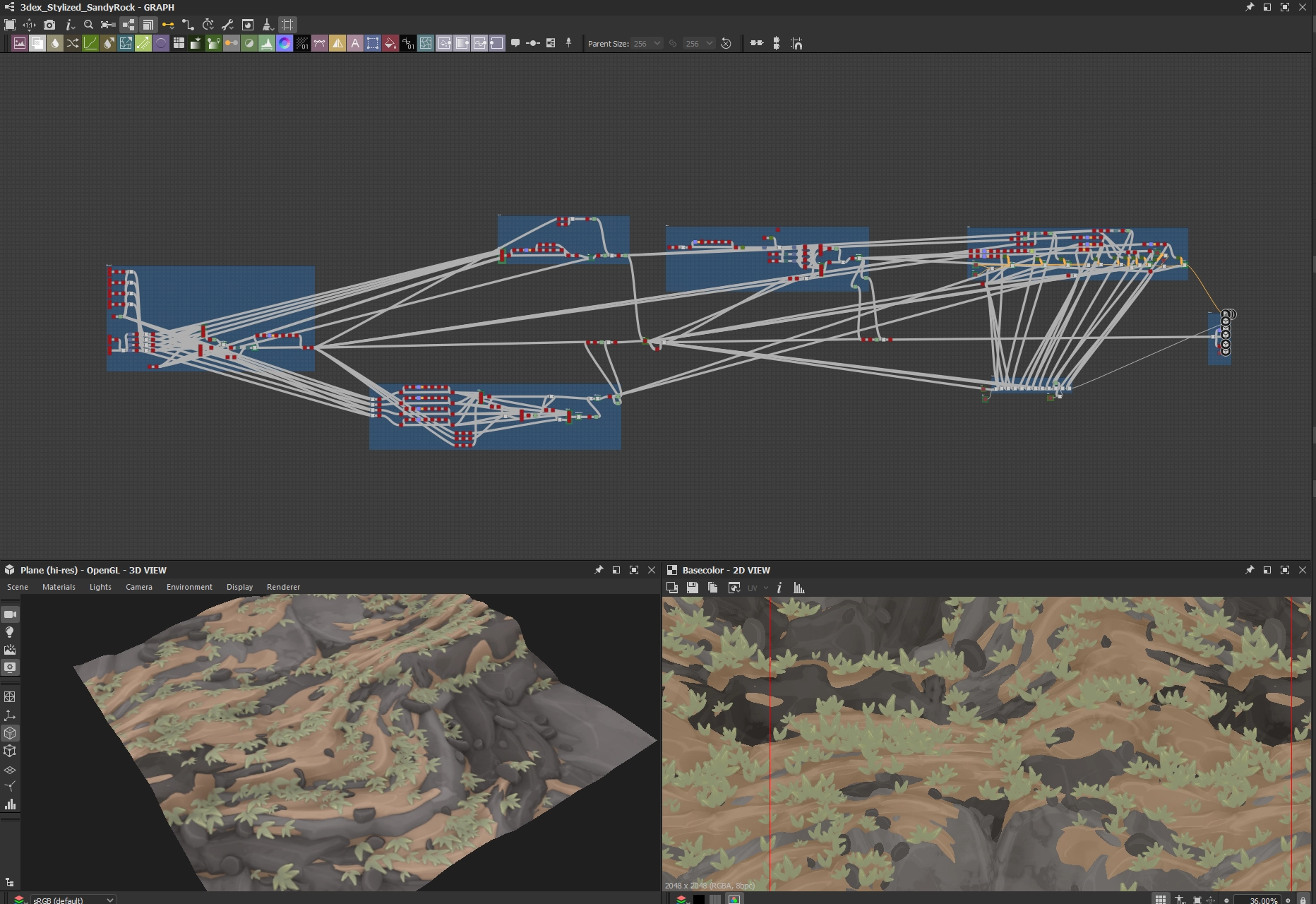Open the Environment menu in 3D view
This screenshot has height=904, width=1316.
pos(189,587)
